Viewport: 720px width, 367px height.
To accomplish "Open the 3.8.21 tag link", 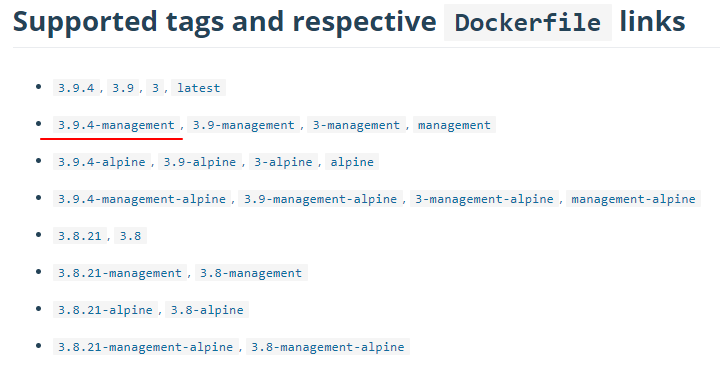I will tap(80, 236).
